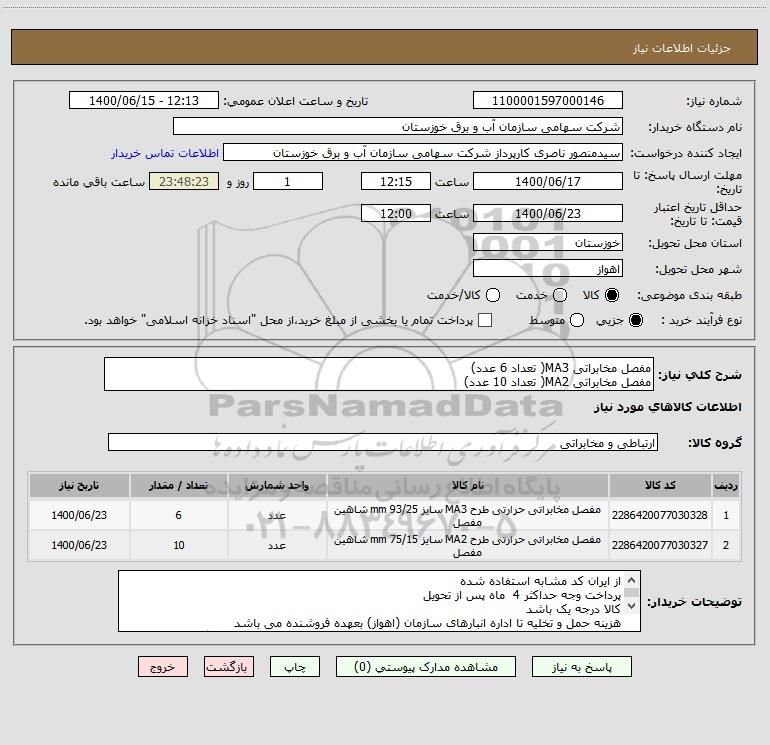The width and height of the screenshot is (770, 745).
Task: Click the پاسخ به نیاز button
Action: click(x=581, y=666)
